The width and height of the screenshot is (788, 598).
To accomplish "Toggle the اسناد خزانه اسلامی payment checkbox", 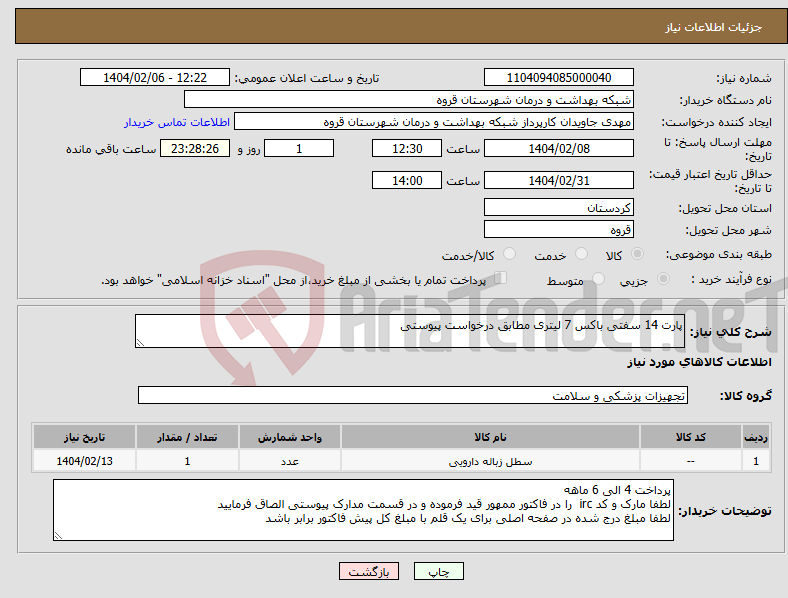I will pos(501,278).
